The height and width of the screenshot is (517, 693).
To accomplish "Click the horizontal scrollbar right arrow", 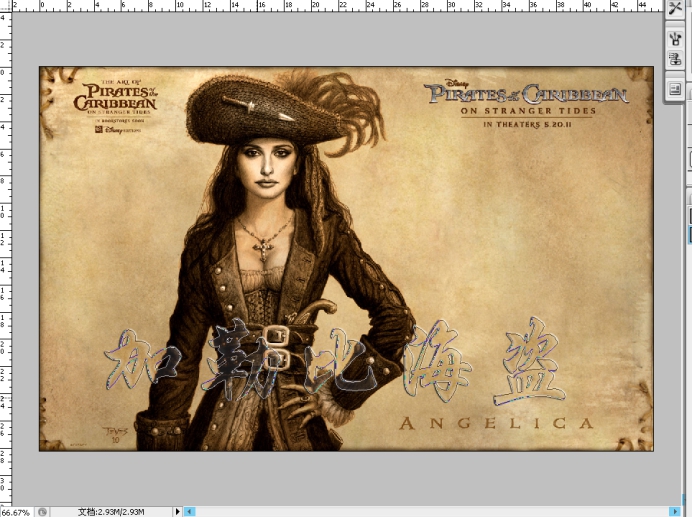I will (675, 512).
